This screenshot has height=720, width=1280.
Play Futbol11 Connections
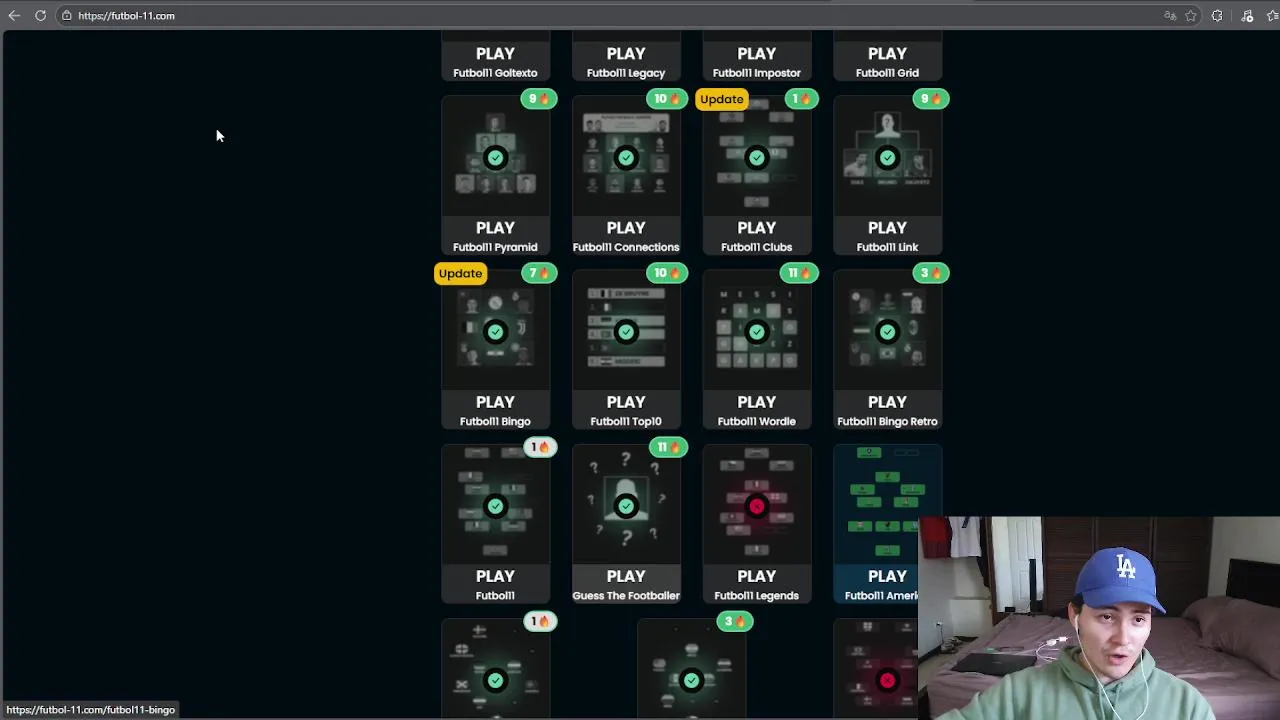click(x=626, y=228)
